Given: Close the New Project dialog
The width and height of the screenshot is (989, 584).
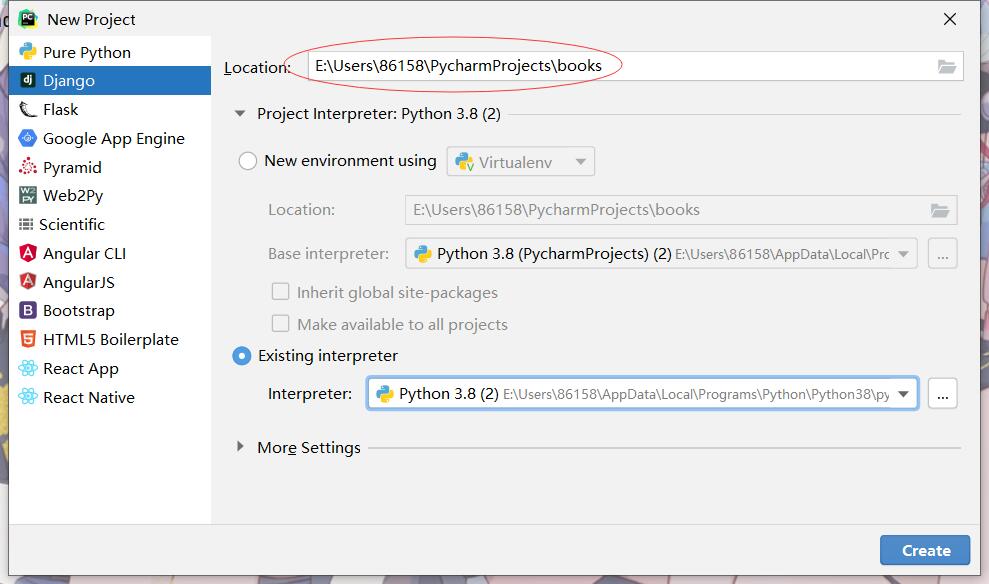Looking at the screenshot, I should (x=950, y=19).
